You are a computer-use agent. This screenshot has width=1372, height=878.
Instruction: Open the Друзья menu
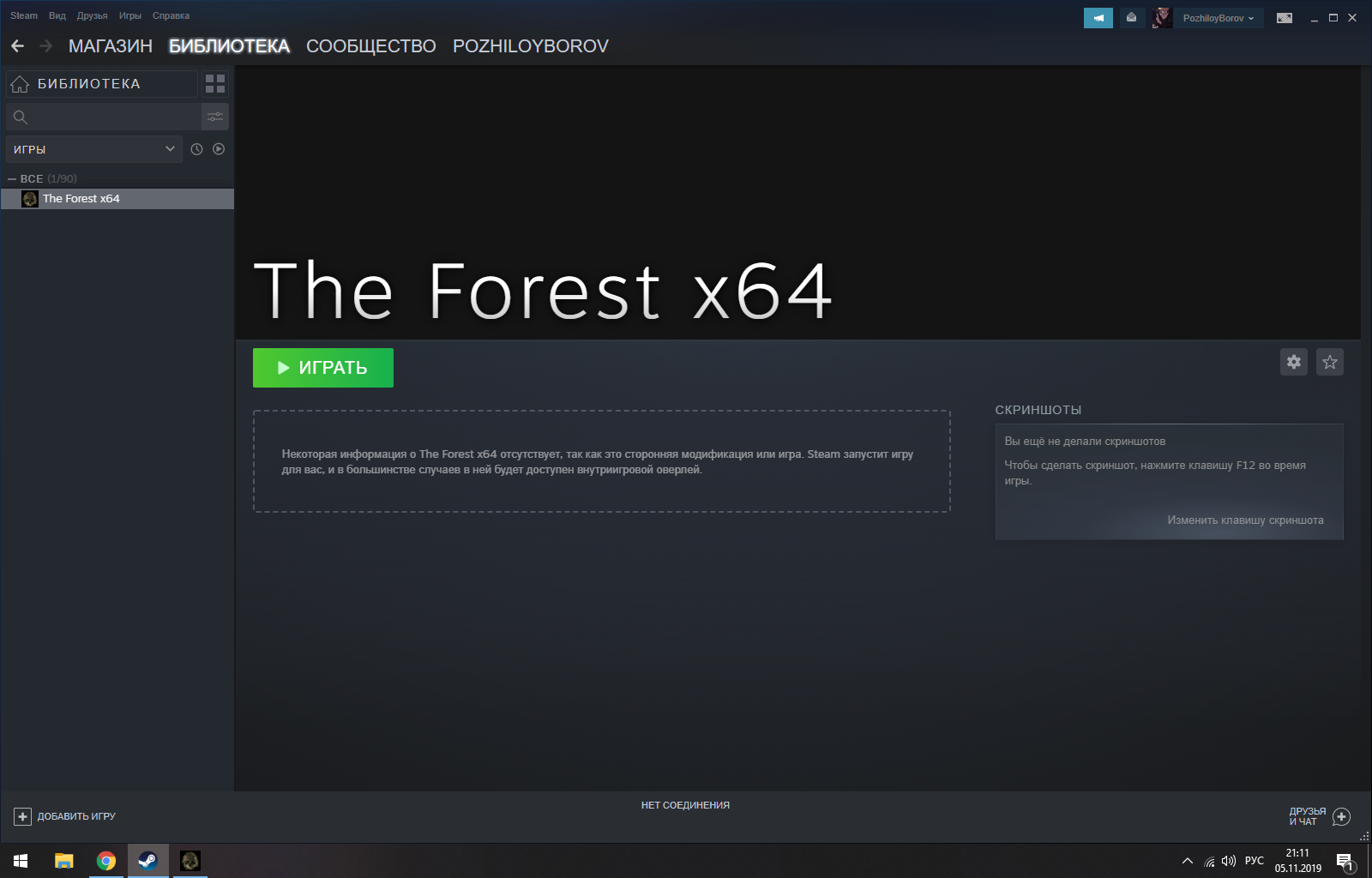point(92,15)
